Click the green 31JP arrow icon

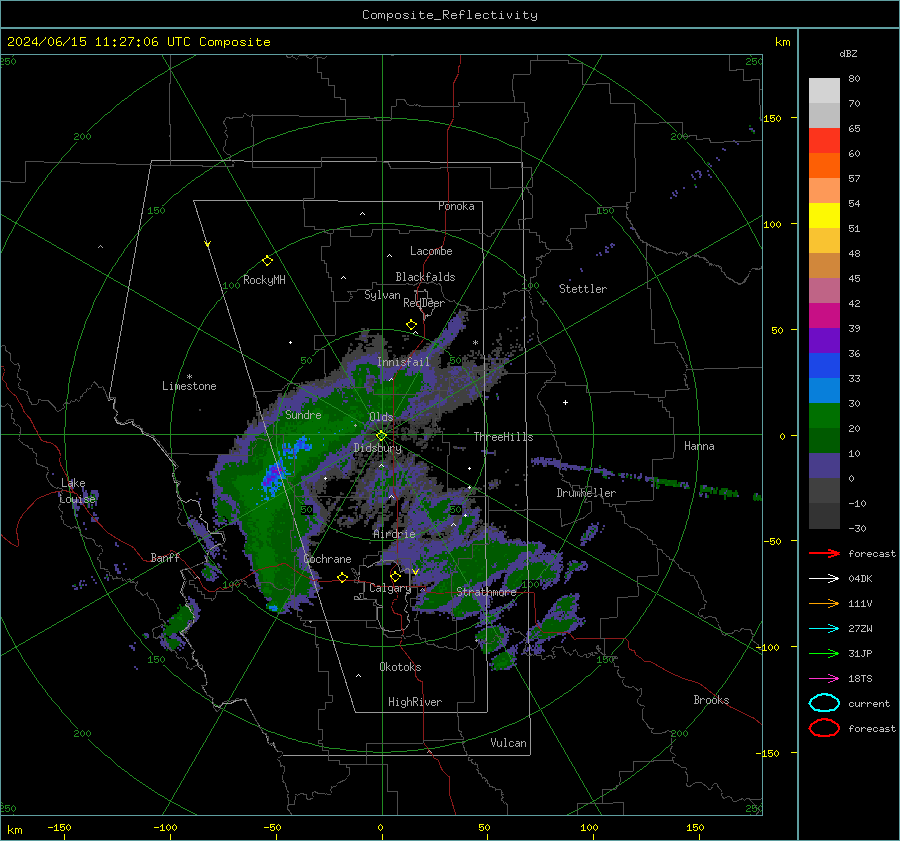(824, 653)
